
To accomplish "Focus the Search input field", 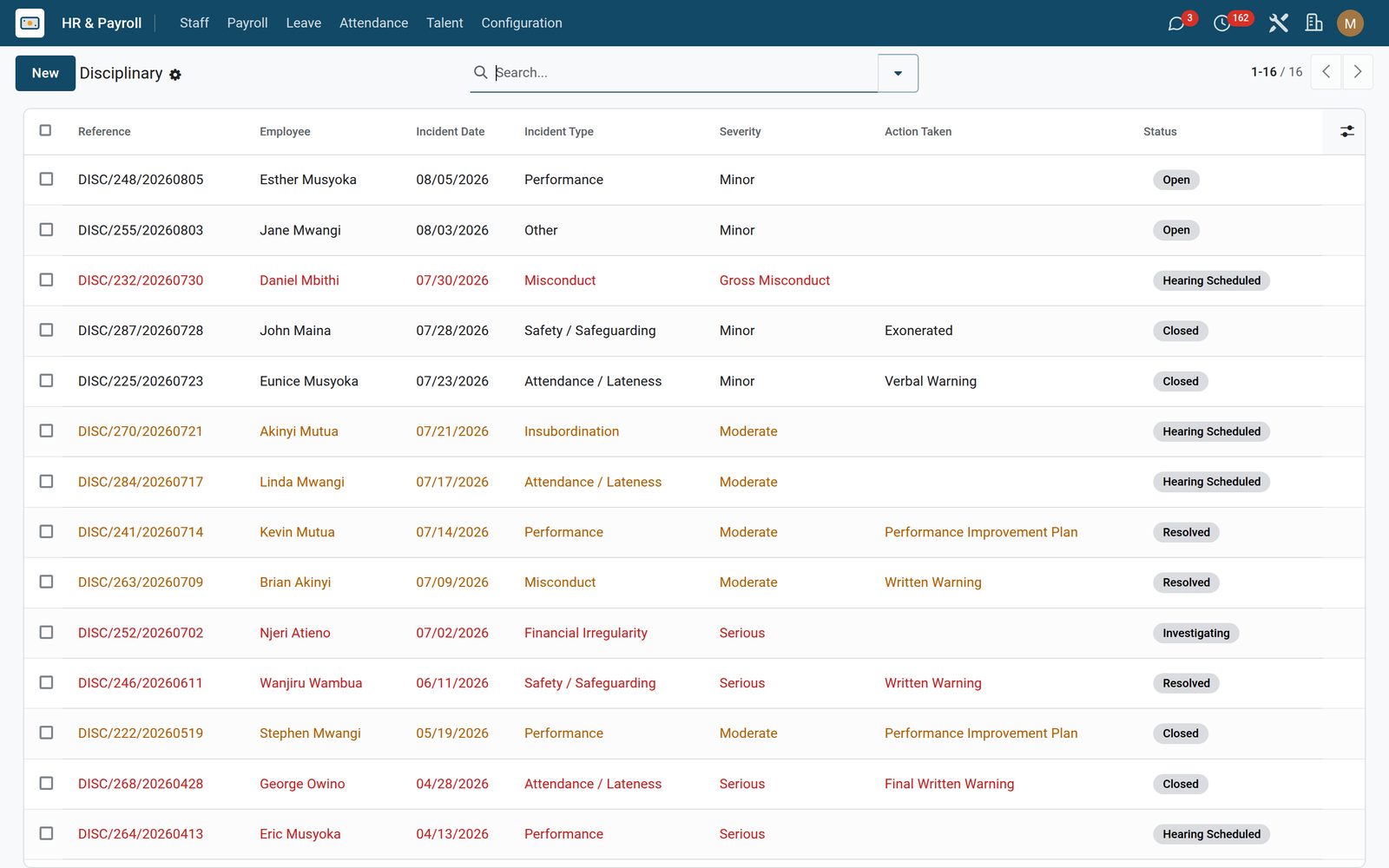I will click(x=683, y=73).
